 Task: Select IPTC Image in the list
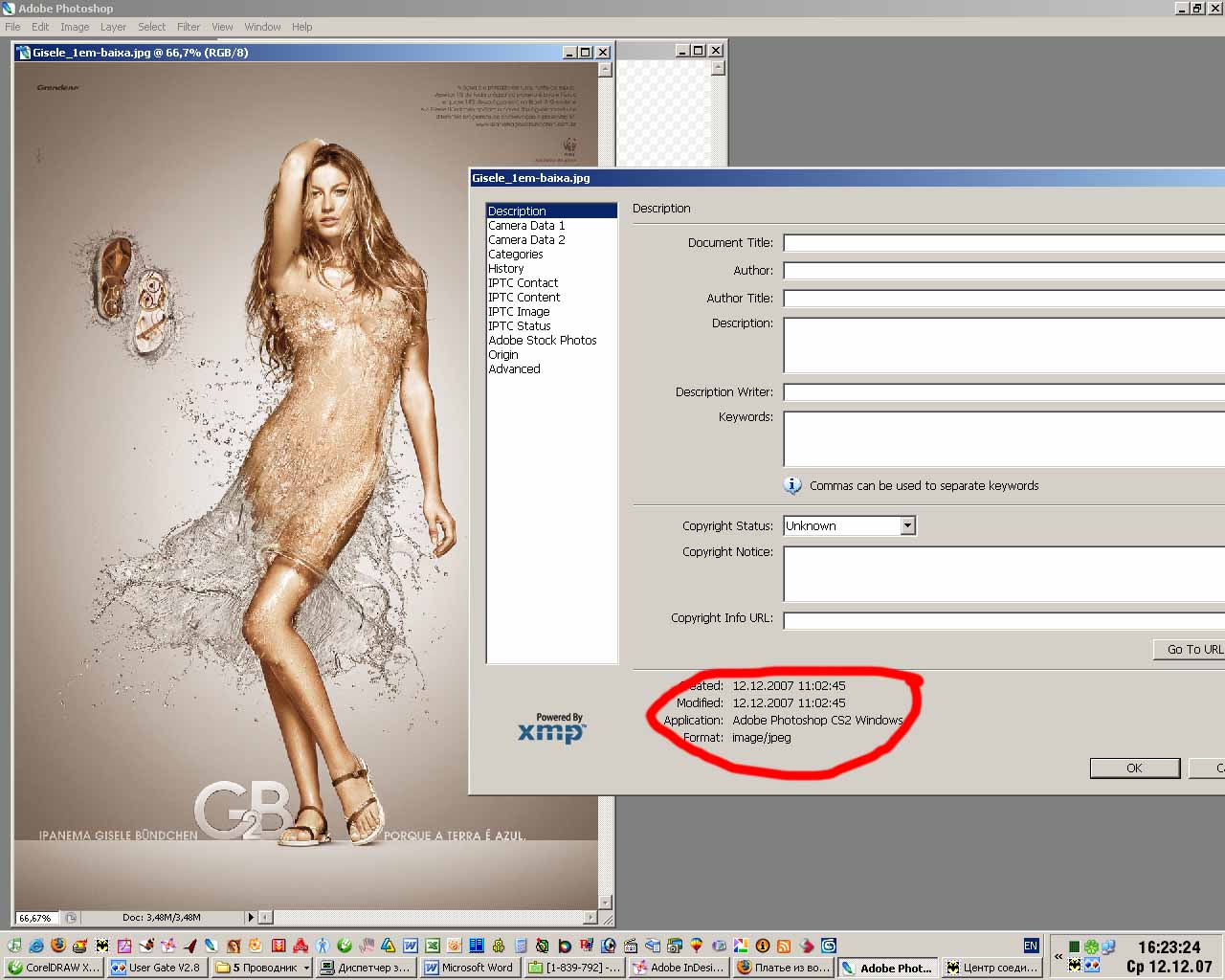(x=551, y=311)
